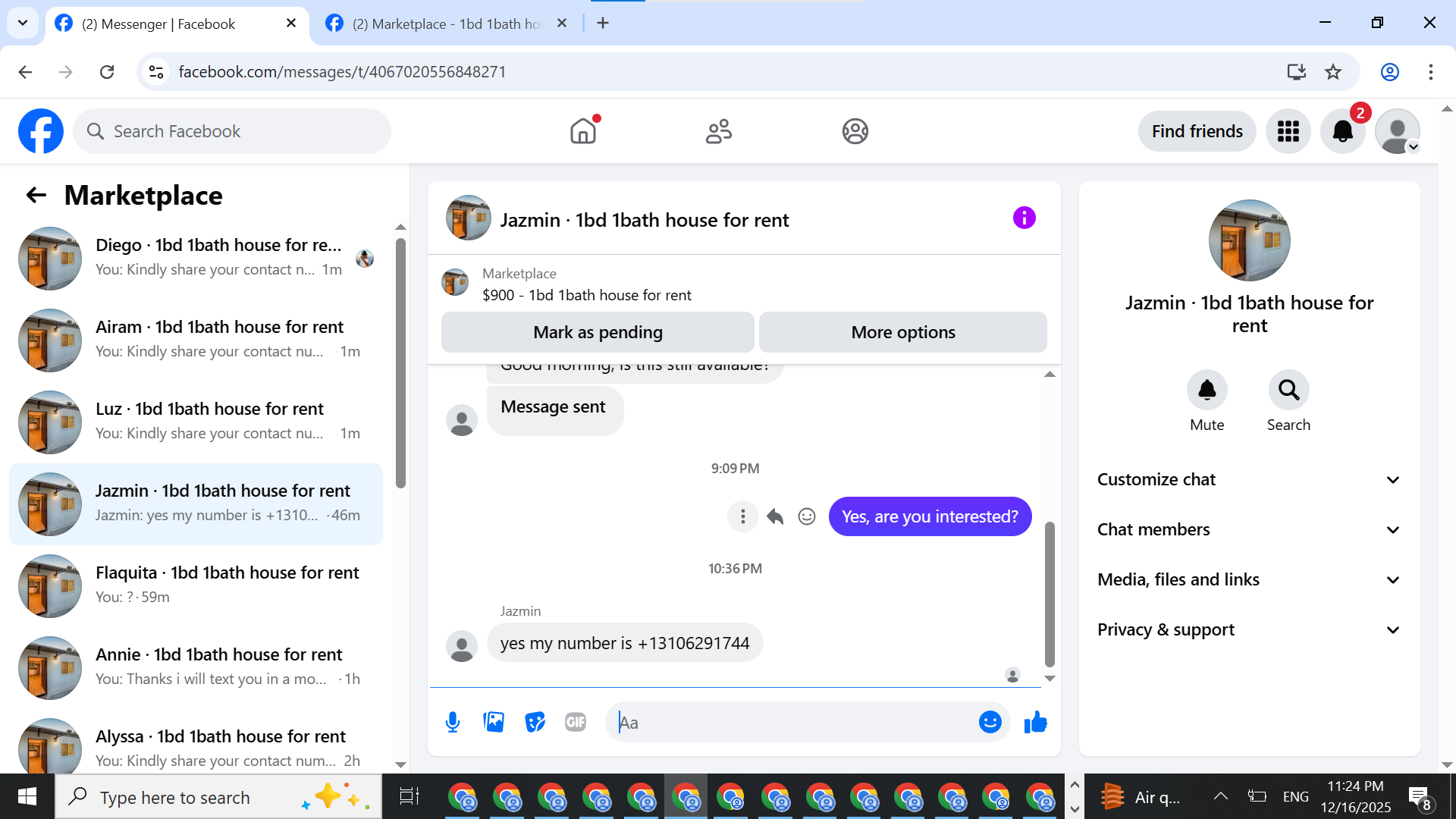The image size is (1456, 819).
Task: Focus the Search Facebook field
Action: [x=232, y=131]
